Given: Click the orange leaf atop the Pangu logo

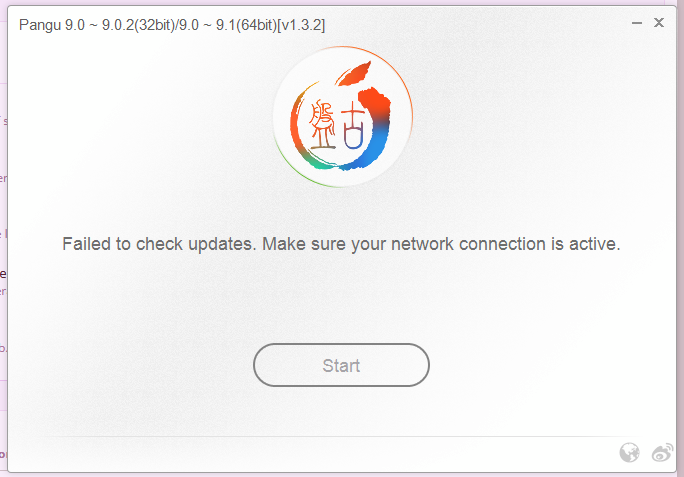Looking at the screenshot, I should pyautogui.click(x=354, y=73).
